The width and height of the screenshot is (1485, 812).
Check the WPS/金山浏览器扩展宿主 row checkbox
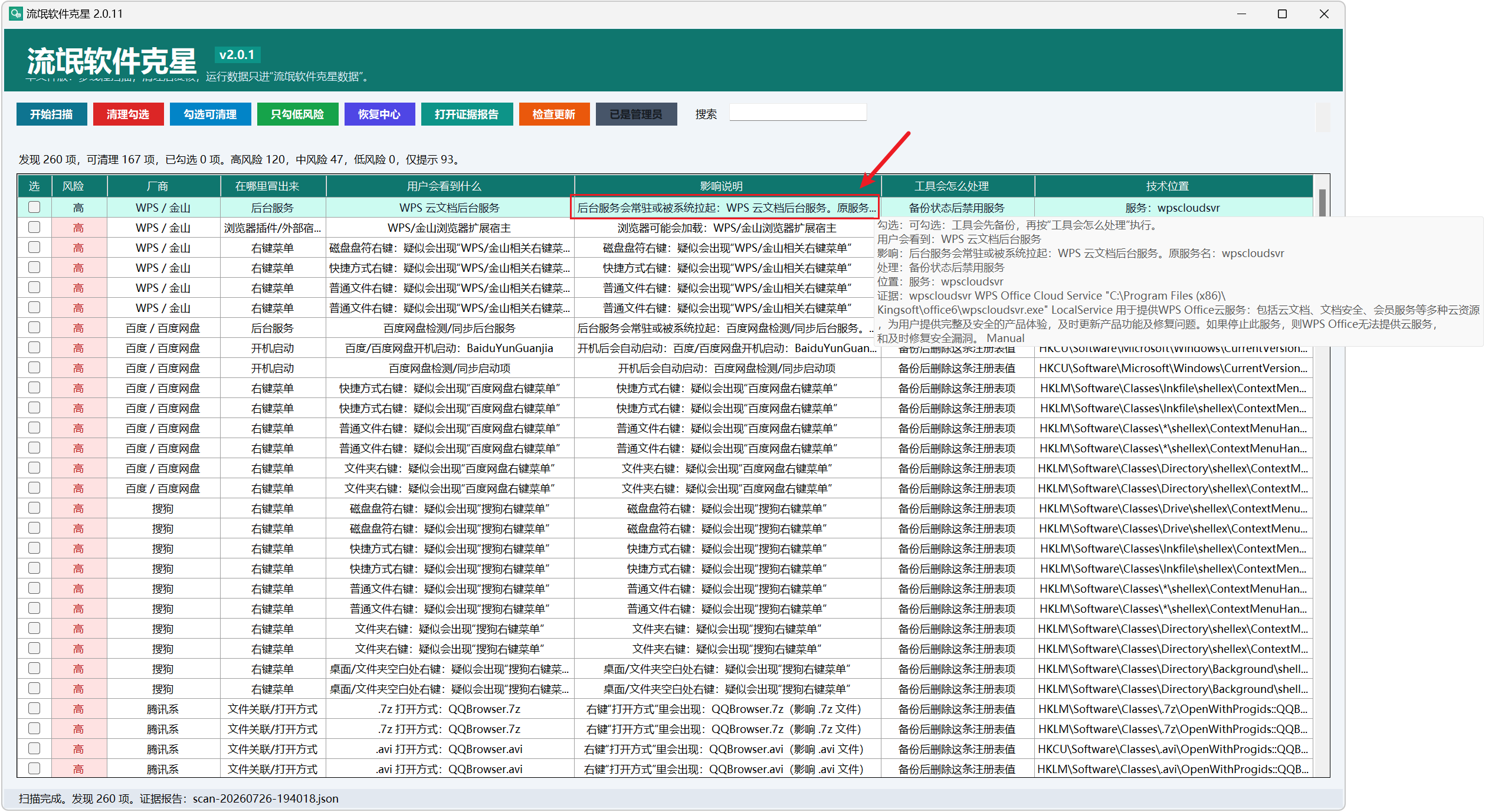pos(34,227)
